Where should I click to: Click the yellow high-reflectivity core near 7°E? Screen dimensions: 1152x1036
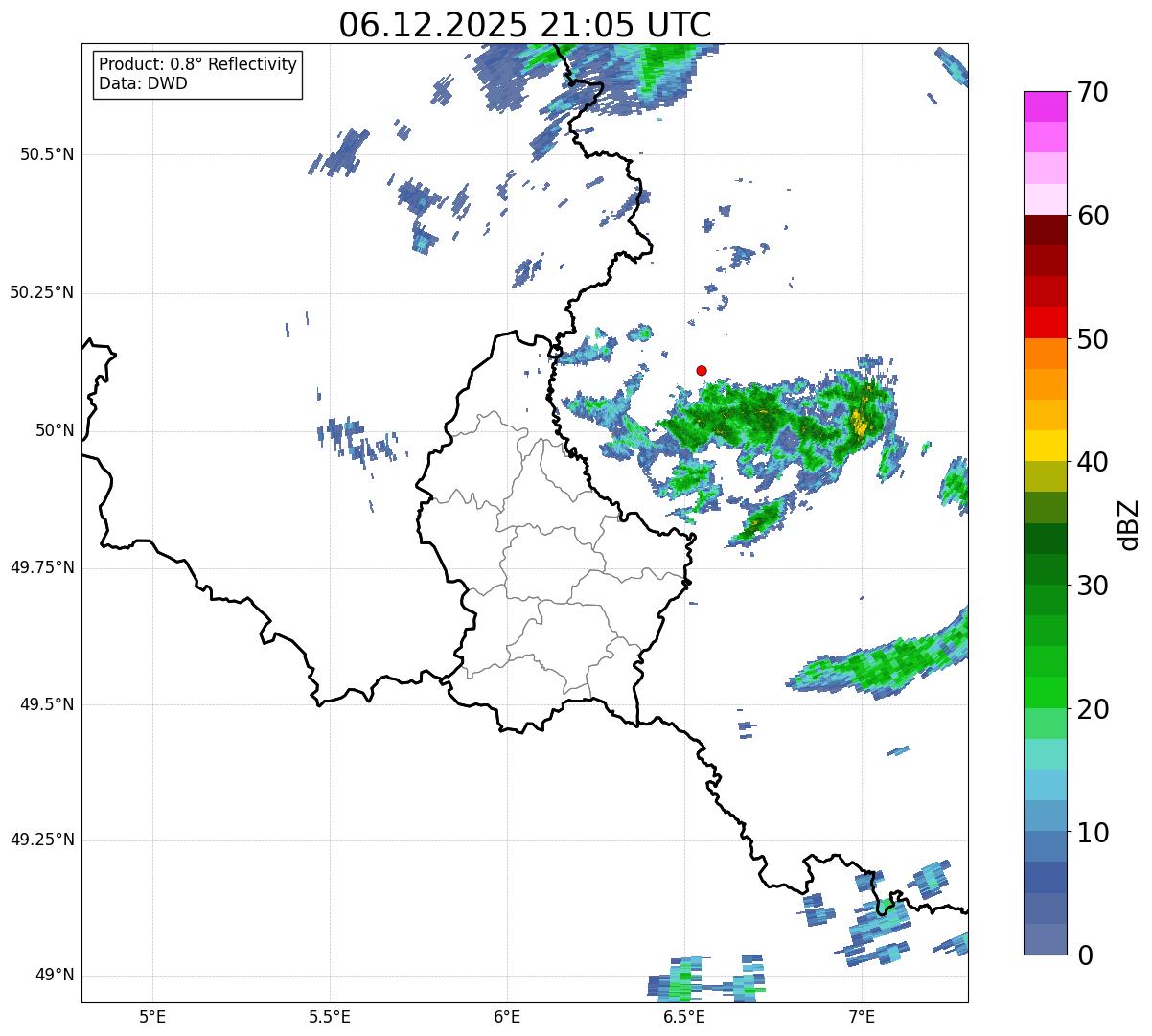click(859, 421)
